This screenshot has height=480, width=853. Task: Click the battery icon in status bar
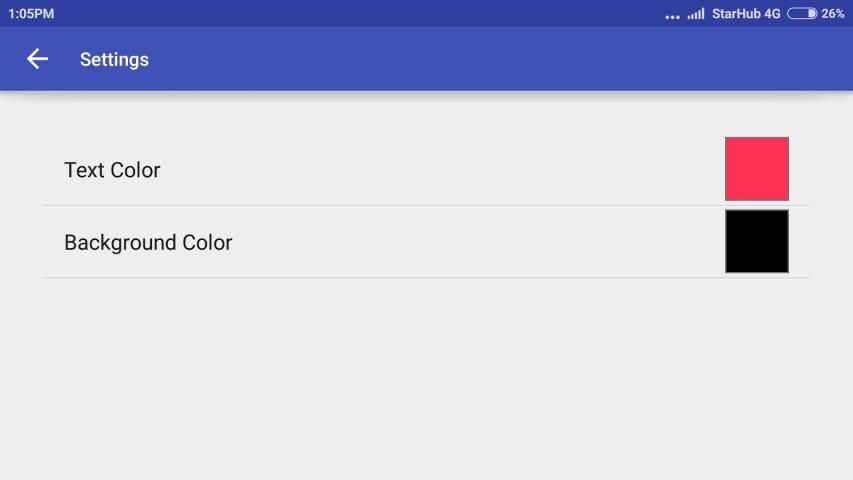pyautogui.click(x=802, y=14)
